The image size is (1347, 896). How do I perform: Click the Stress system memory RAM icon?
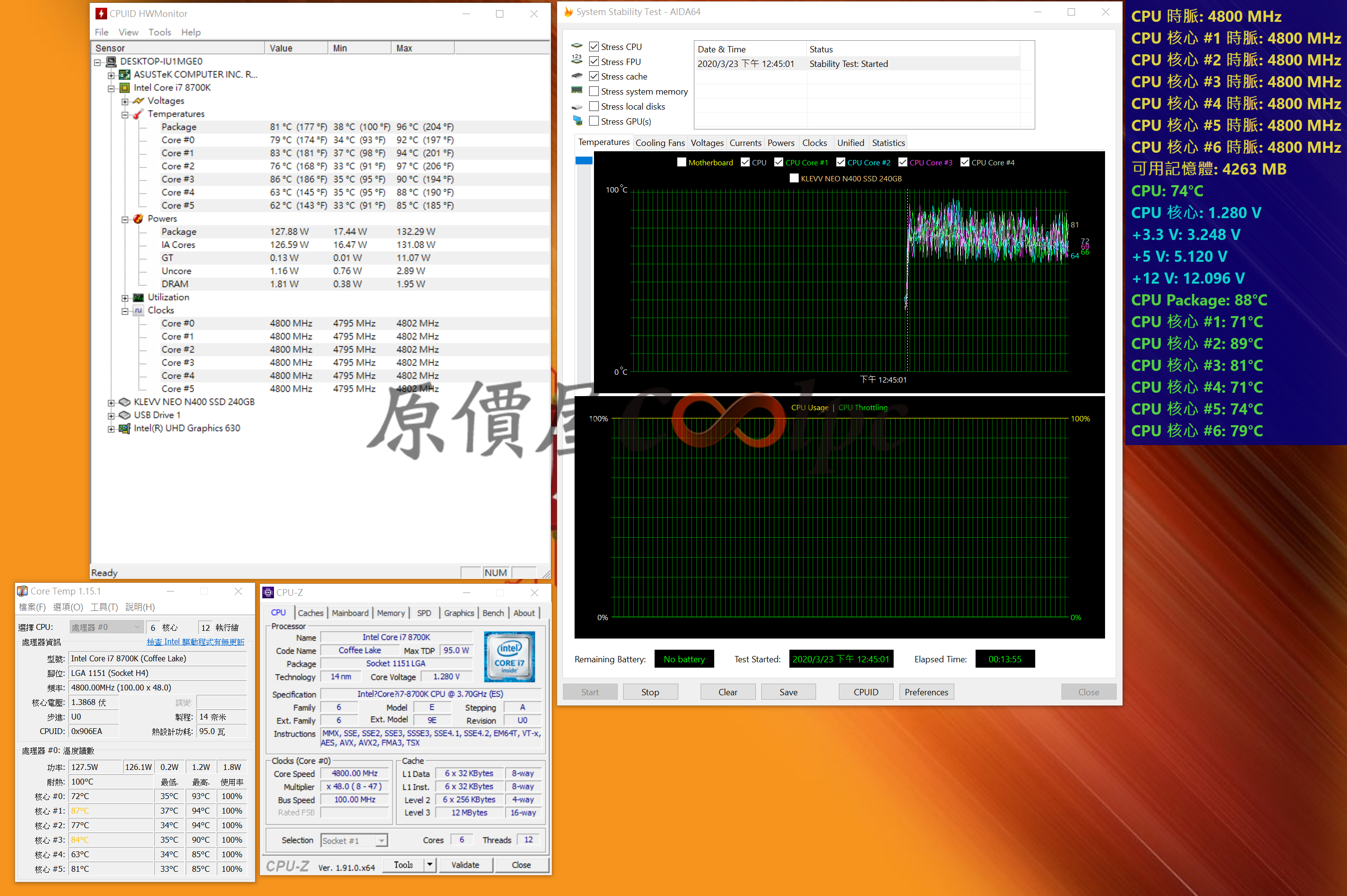point(577,90)
